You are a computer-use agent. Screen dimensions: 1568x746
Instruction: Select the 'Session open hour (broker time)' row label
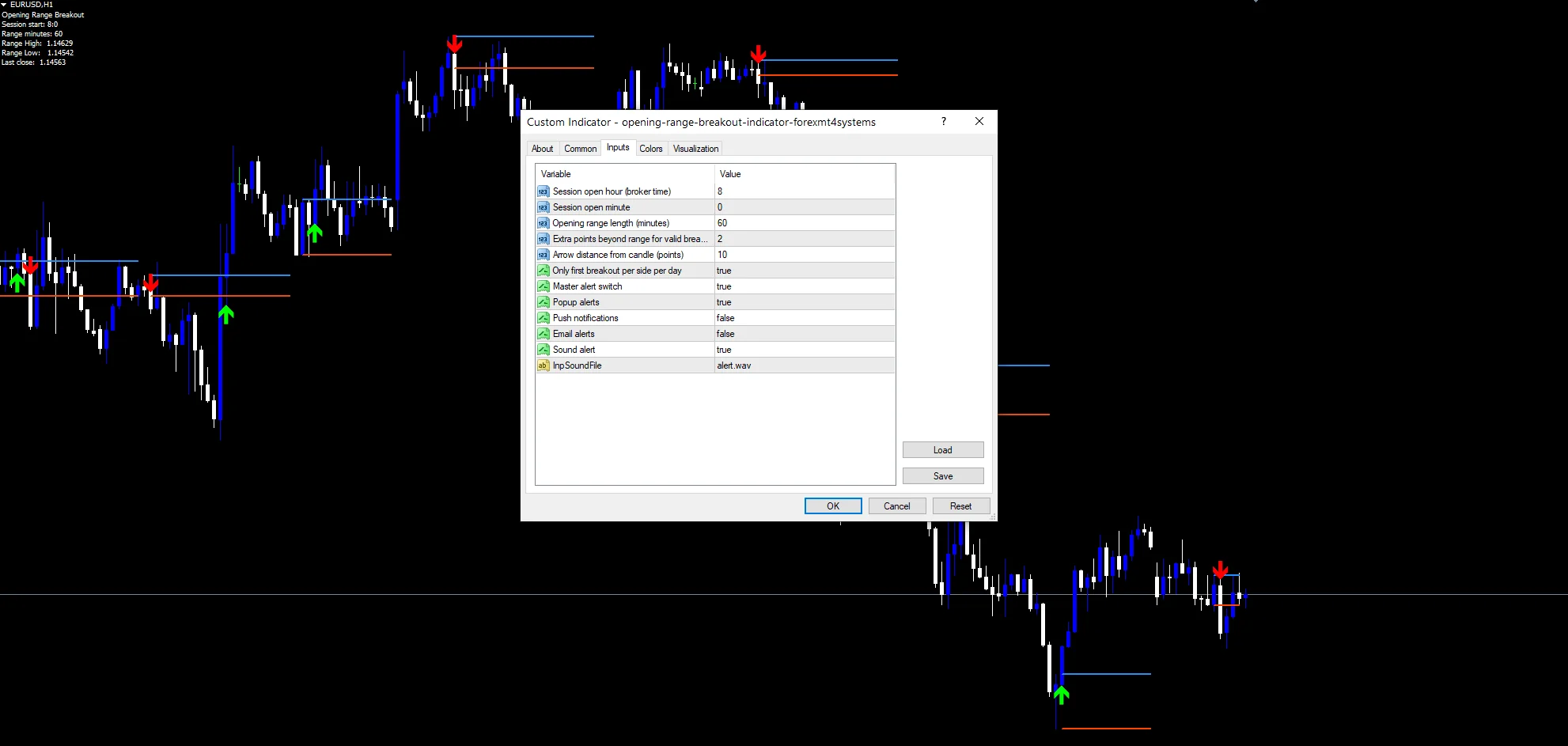click(612, 191)
